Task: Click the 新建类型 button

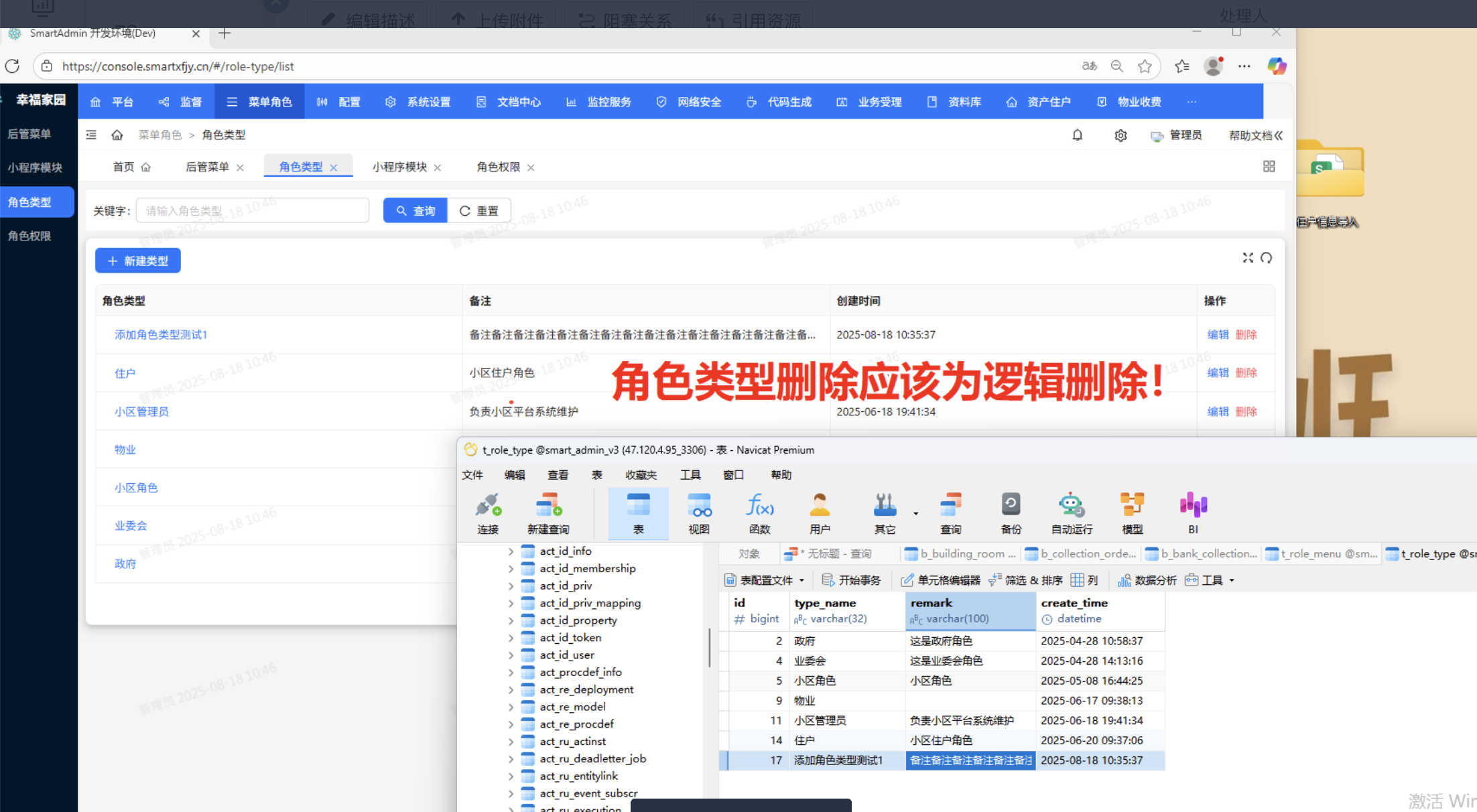Action: click(x=138, y=261)
